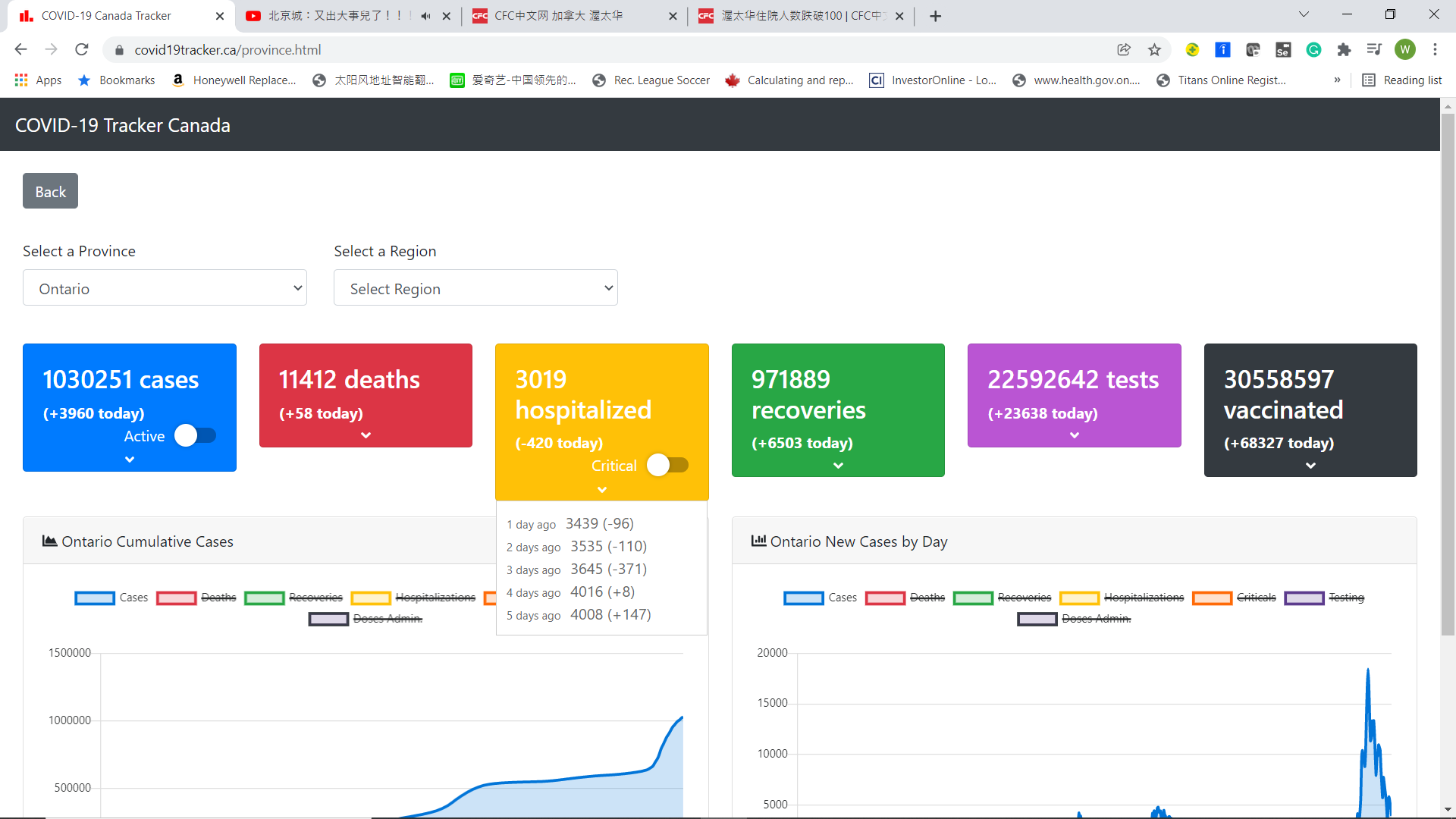The image size is (1456, 819).
Task: Click red Deaths swatch in New Cases legend
Action: point(885,598)
